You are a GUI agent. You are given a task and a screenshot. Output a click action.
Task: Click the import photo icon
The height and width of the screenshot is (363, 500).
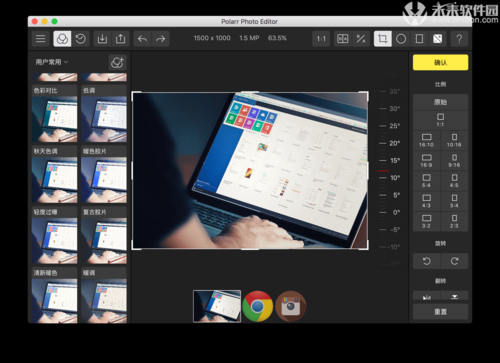click(x=102, y=39)
